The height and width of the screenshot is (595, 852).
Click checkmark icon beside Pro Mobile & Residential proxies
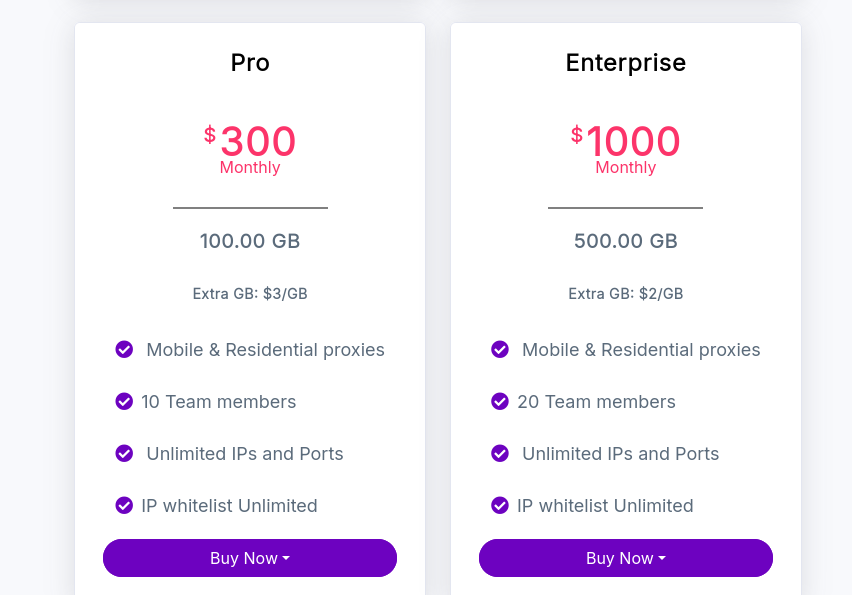click(124, 349)
